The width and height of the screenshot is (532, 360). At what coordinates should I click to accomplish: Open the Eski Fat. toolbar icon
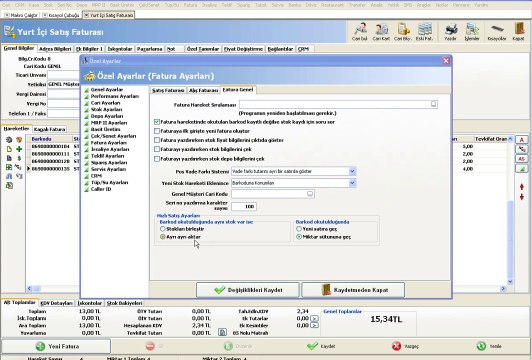click(424, 31)
